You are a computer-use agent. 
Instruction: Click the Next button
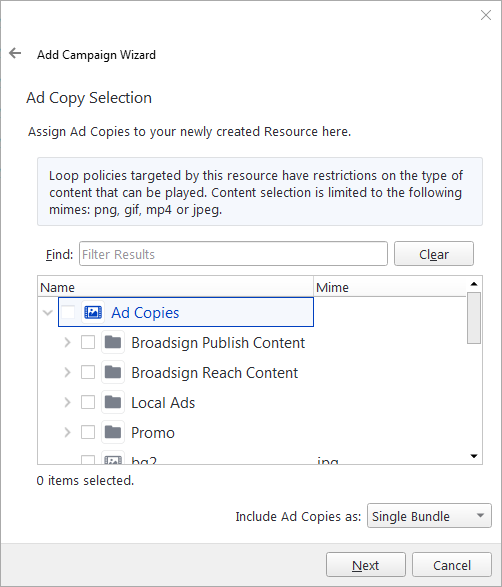(366, 565)
